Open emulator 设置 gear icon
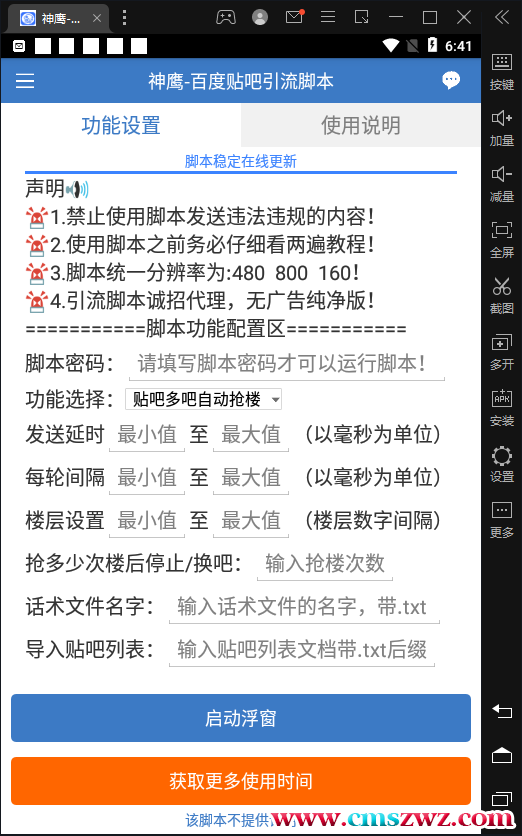Screen dimensions: 522x836 [502, 463]
